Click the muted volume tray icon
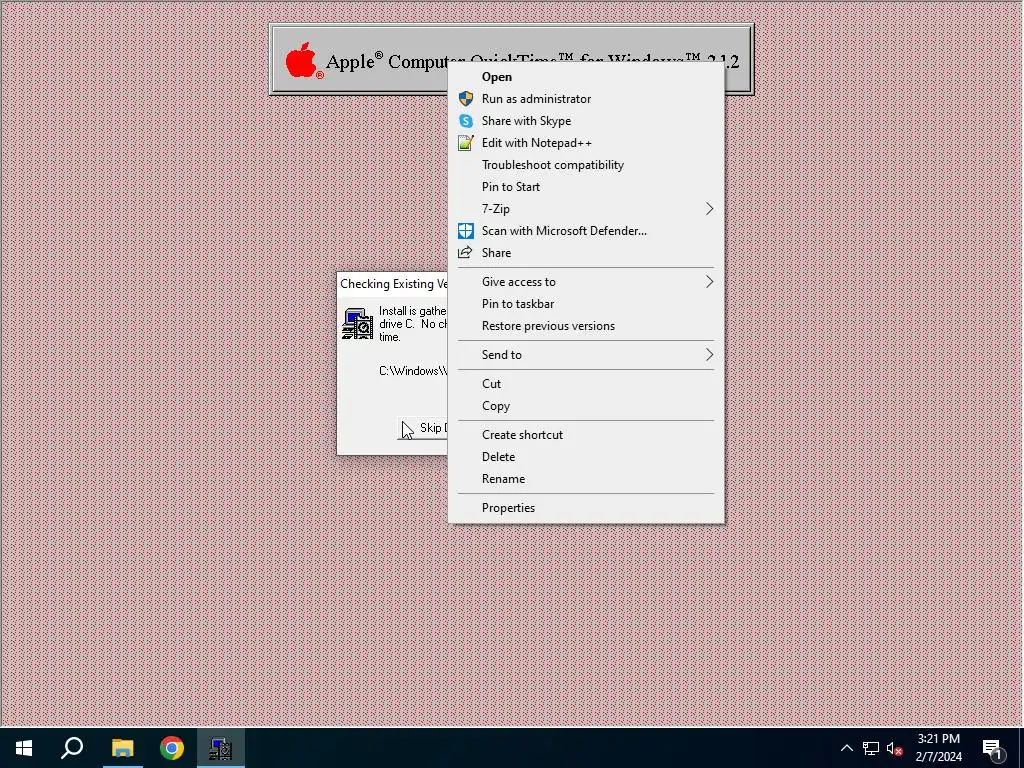1024x768 pixels. point(895,748)
